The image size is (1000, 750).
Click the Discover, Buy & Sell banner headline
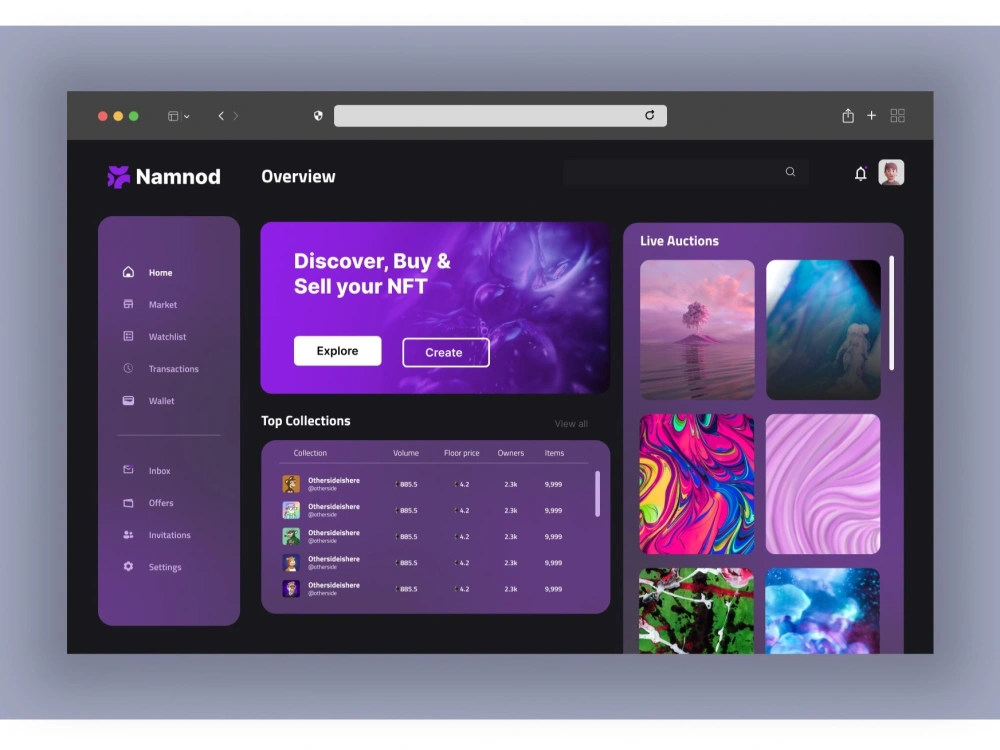[372, 274]
